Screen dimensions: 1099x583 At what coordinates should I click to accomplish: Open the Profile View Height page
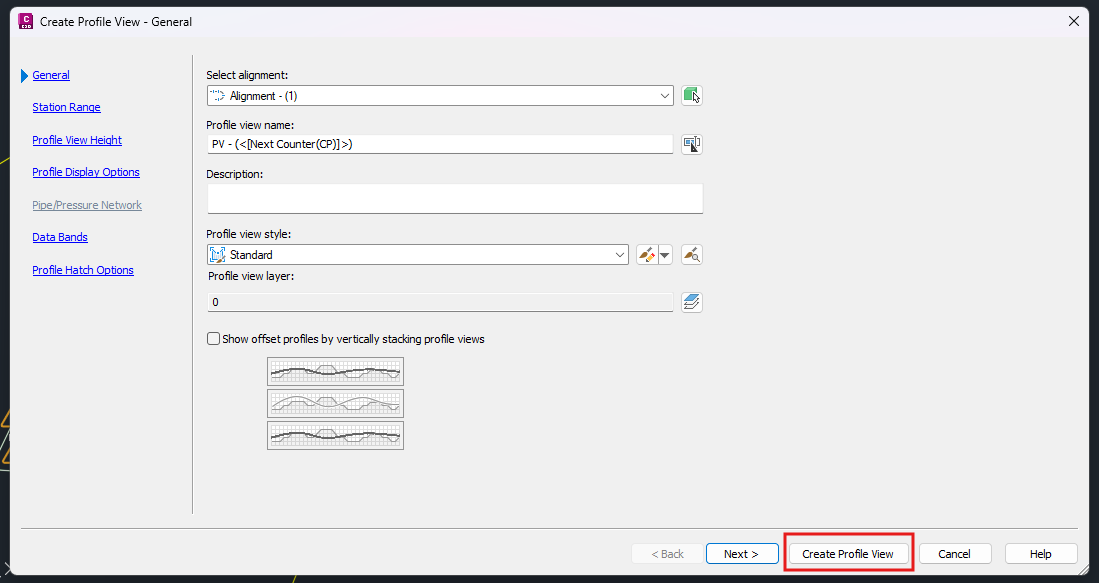tap(77, 140)
